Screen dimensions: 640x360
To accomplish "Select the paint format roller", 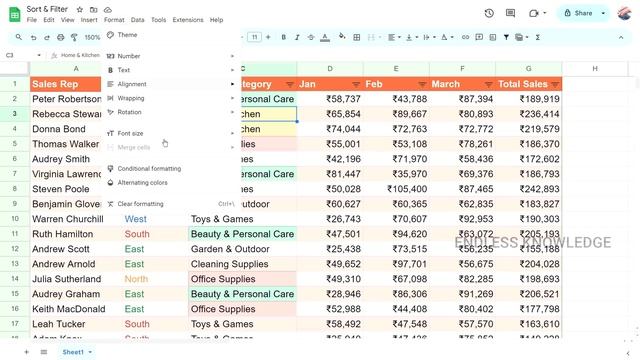I will (74, 38).
